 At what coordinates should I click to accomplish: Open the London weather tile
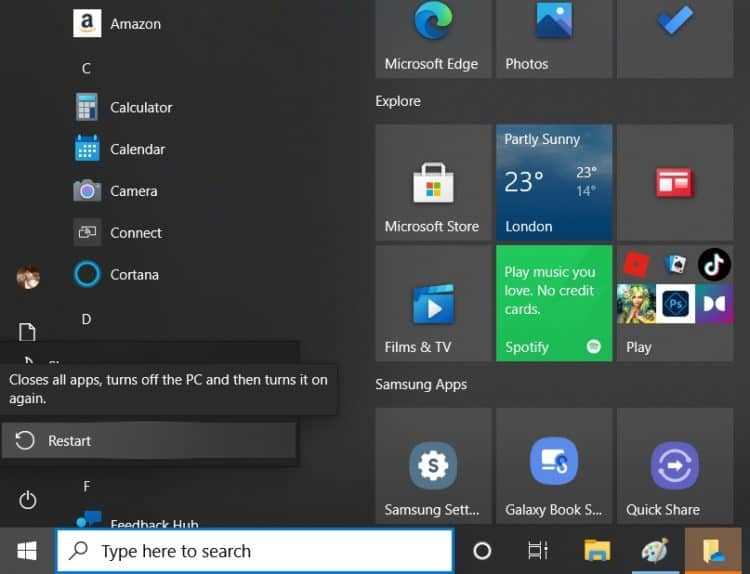coord(554,182)
